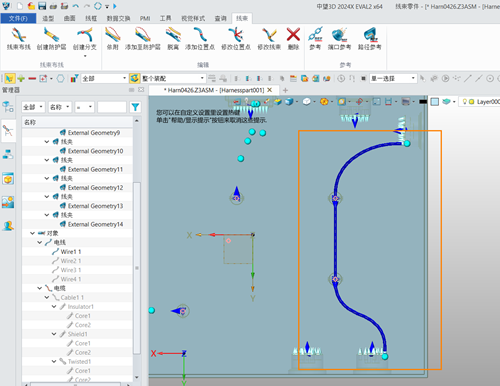This screenshot has height=386, width=500.
Task: Click the red 删除 delete tool
Action: pyautogui.click(x=293, y=39)
